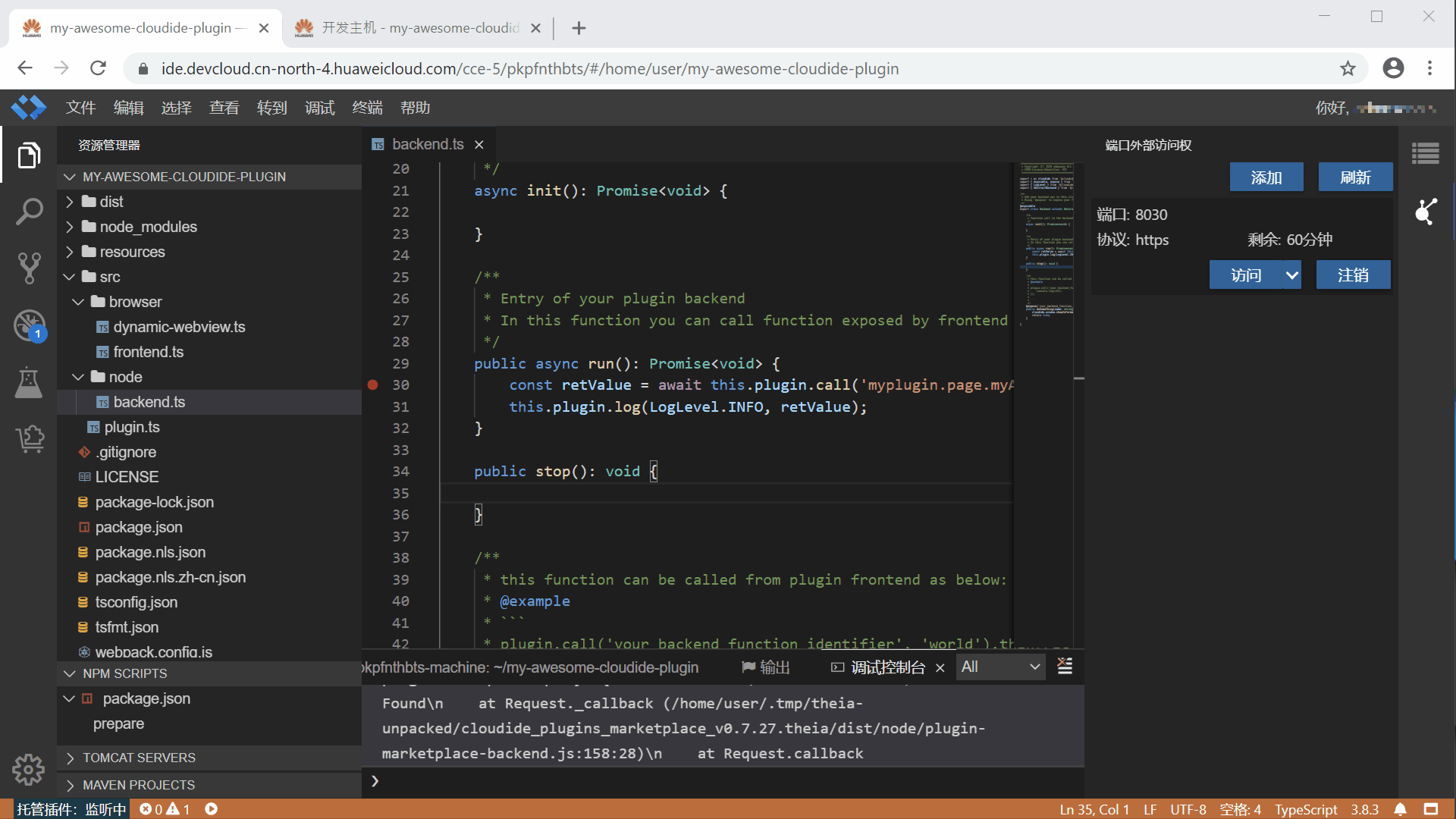Open Settings via the gear icon
This screenshot has width=1456, height=819.
[28, 770]
